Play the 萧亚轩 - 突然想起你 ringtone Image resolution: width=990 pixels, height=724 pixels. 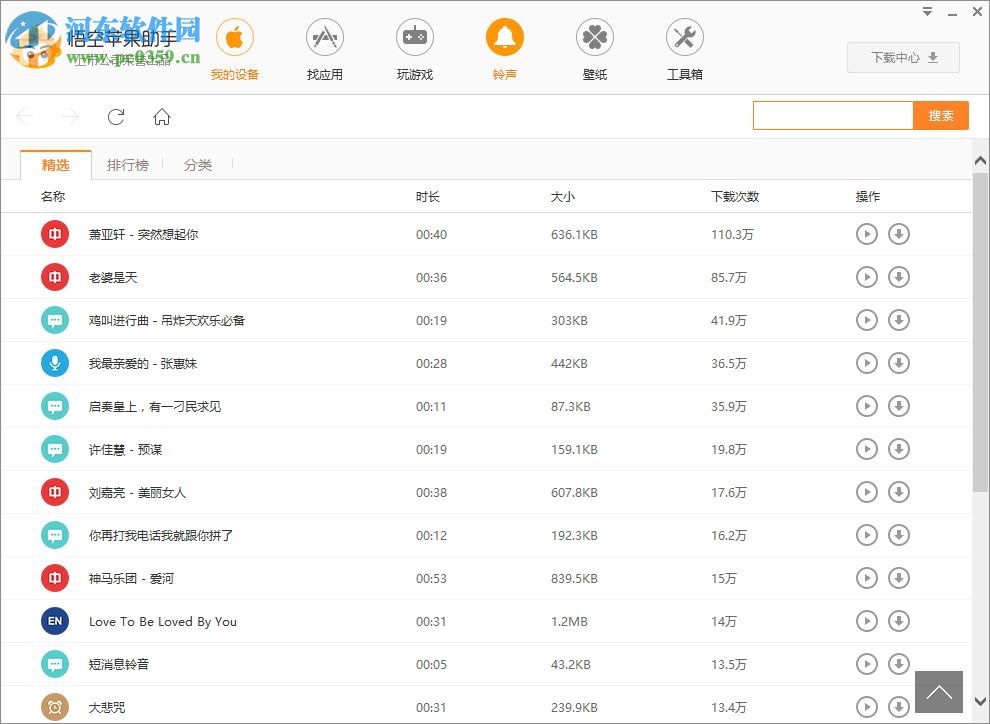click(867, 234)
